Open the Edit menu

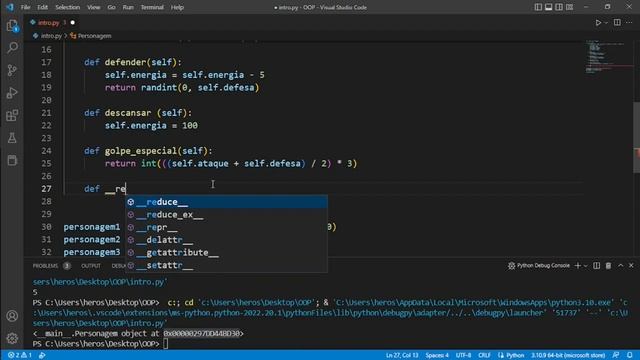[x=42, y=7]
